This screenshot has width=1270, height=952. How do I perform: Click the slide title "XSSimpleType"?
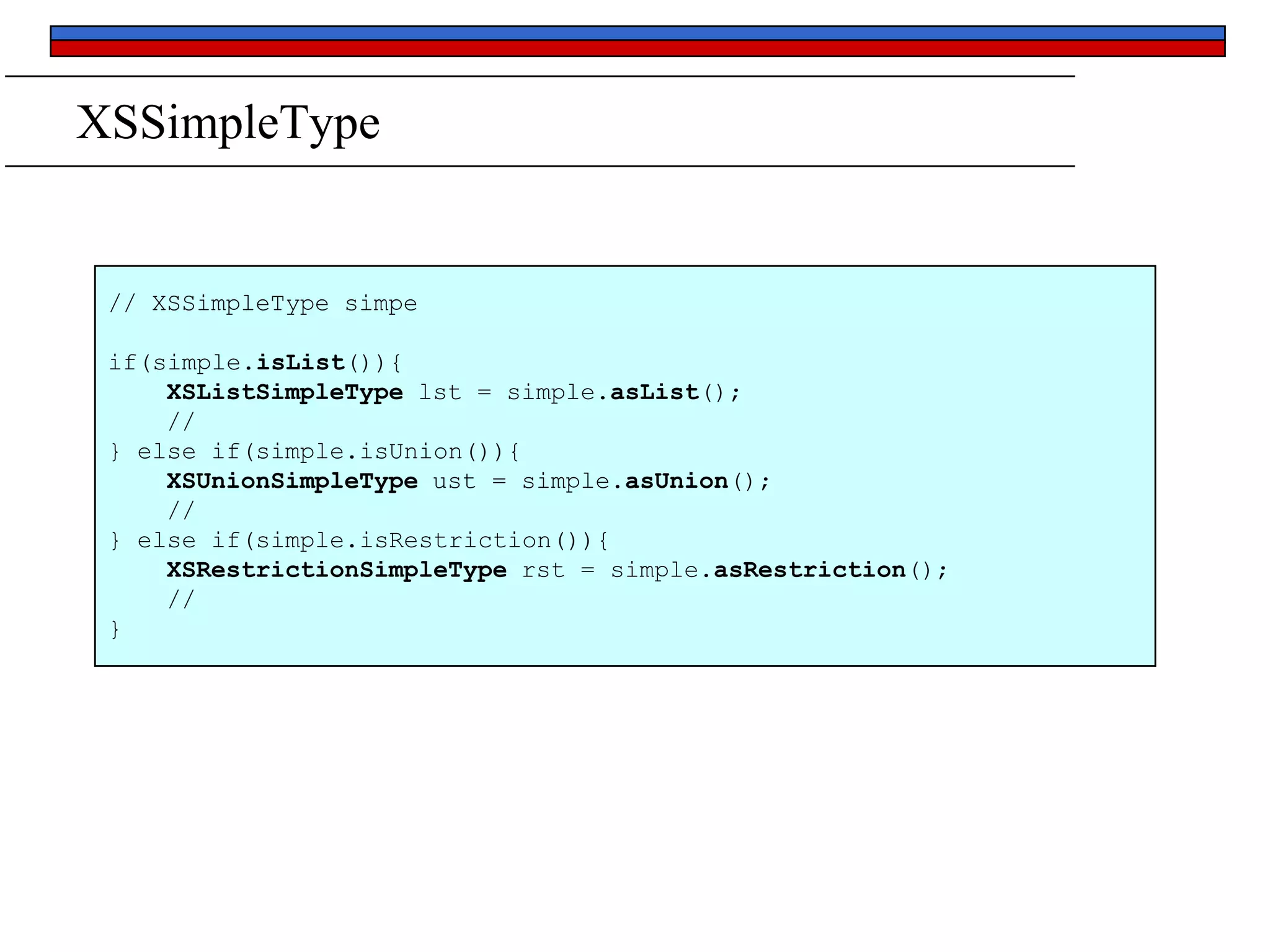click(x=228, y=123)
